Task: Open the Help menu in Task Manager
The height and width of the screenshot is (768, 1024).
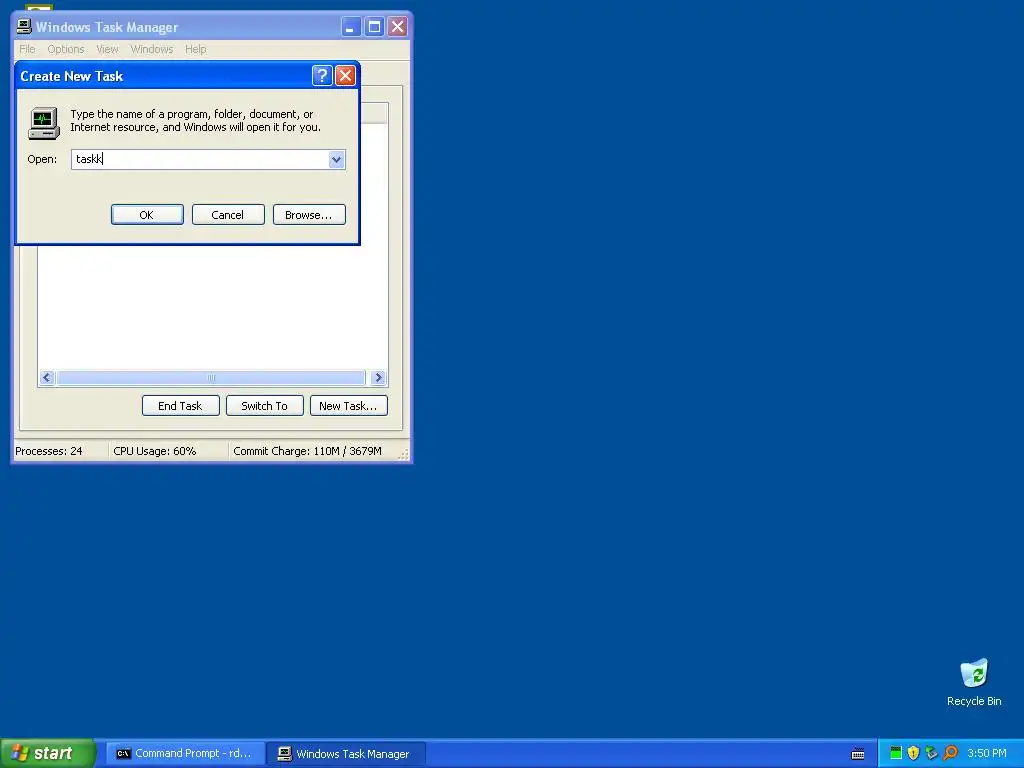Action: click(195, 49)
